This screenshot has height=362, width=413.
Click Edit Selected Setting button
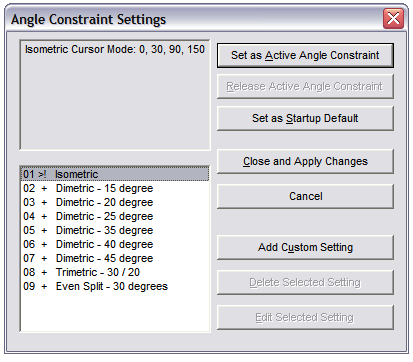pos(305,317)
